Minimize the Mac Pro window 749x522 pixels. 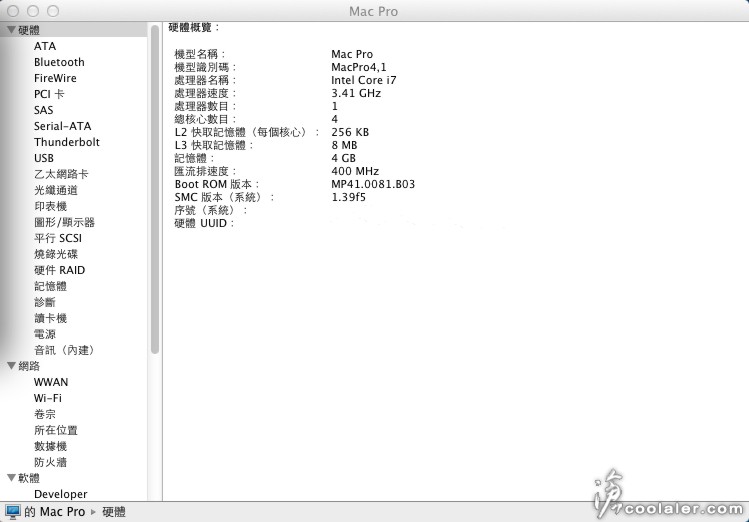click(33, 11)
